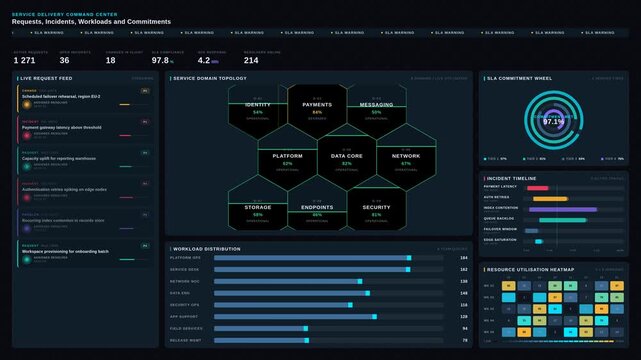
Task: Click the green avatar on Workspace provisioning card
Action: (27, 259)
